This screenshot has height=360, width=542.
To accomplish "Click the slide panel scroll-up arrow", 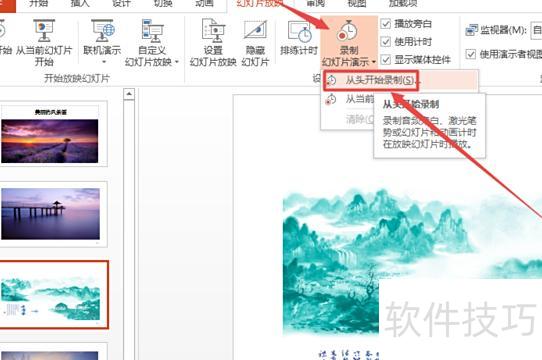I will pyautogui.click(x=129, y=94).
